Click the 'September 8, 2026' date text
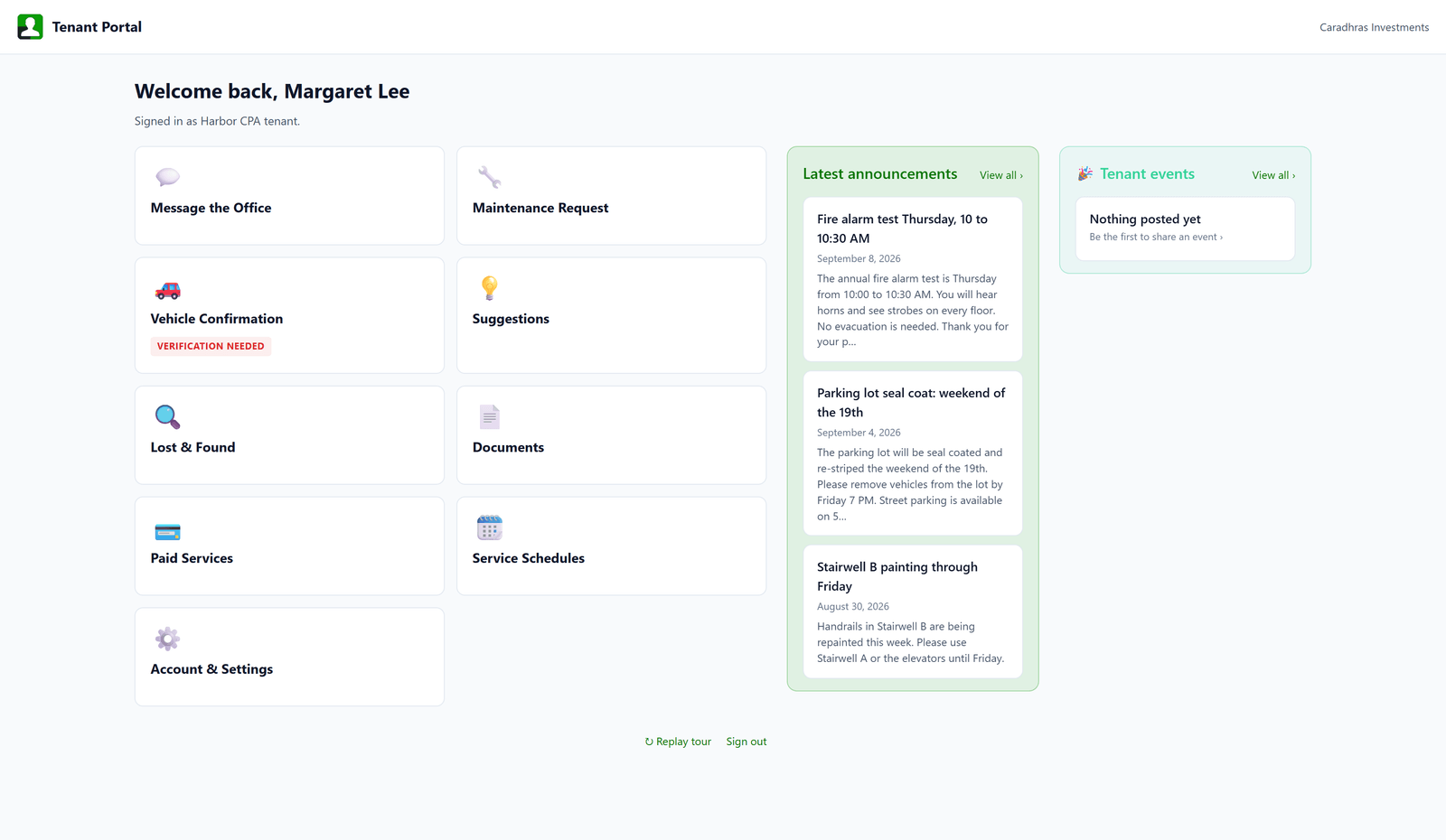 (859, 258)
